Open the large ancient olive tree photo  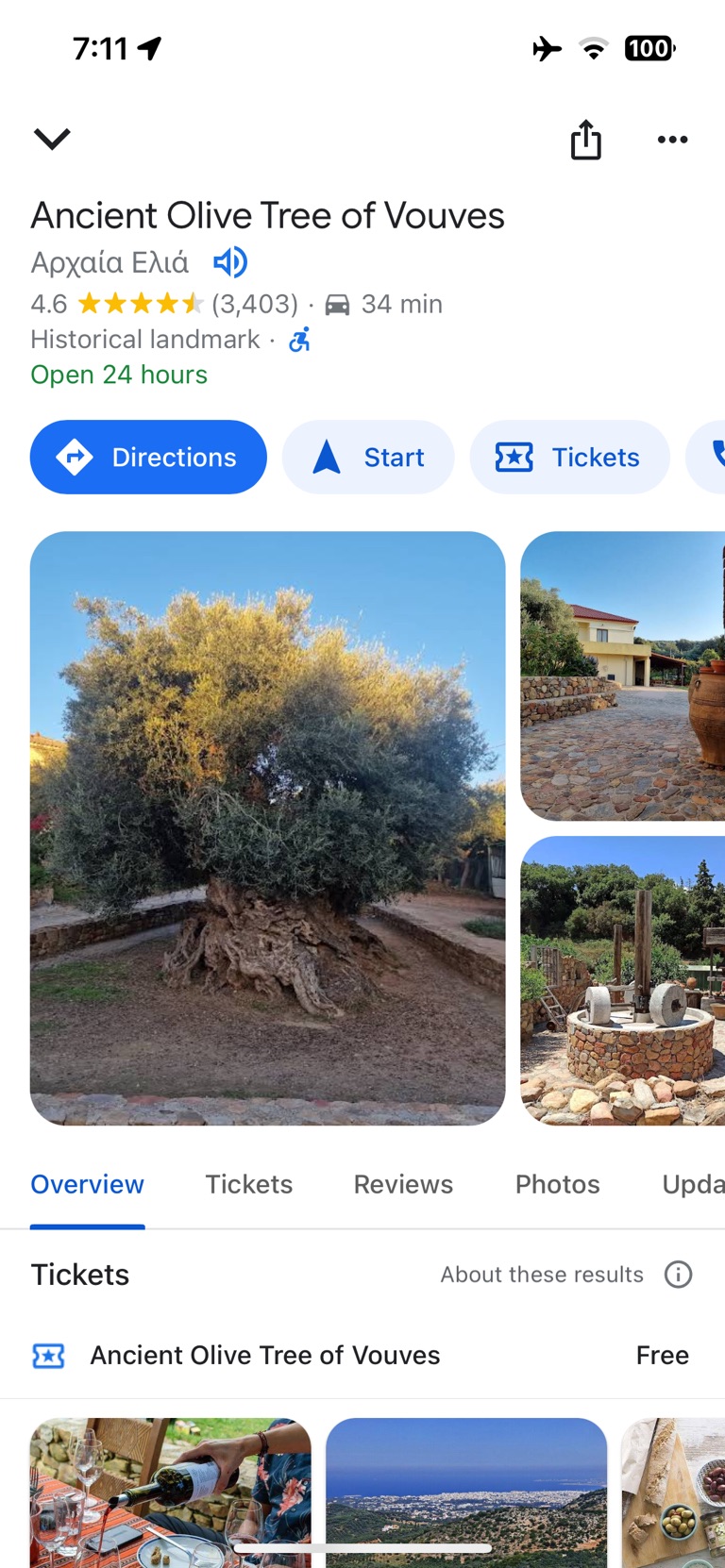point(267,827)
